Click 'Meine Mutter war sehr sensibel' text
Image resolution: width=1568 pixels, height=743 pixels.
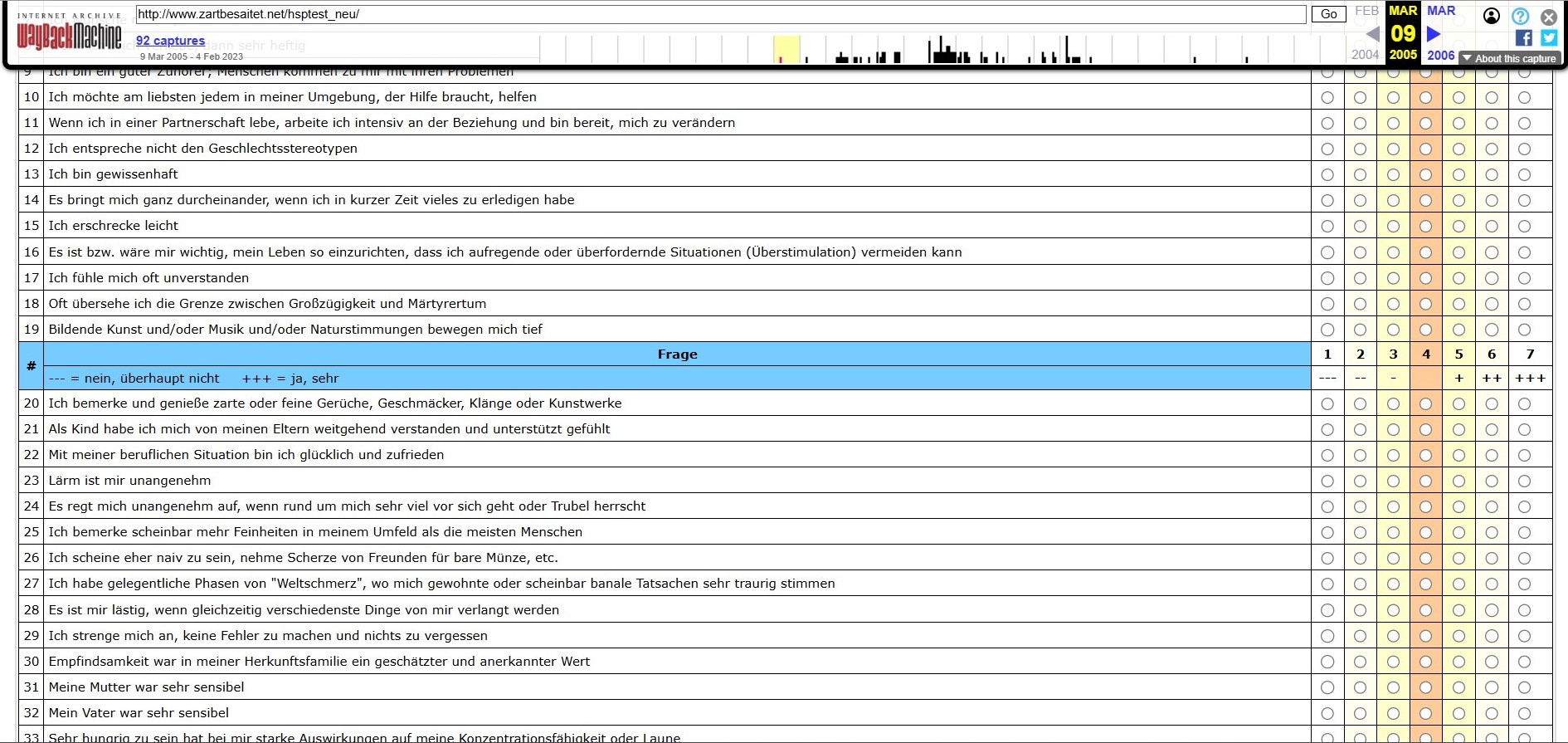pos(146,687)
